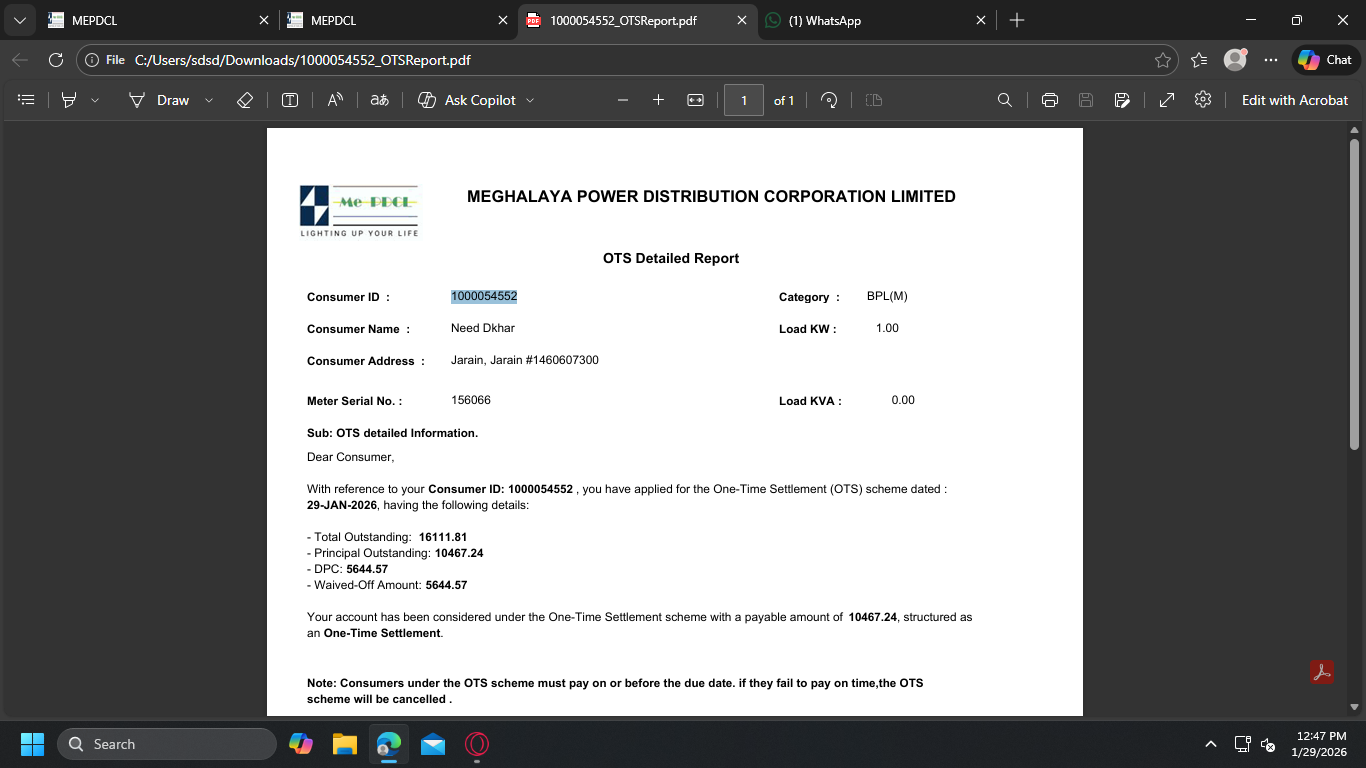Open Edge Settings and more menu
The width and height of the screenshot is (1366, 768).
pyautogui.click(x=1271, y=60)
